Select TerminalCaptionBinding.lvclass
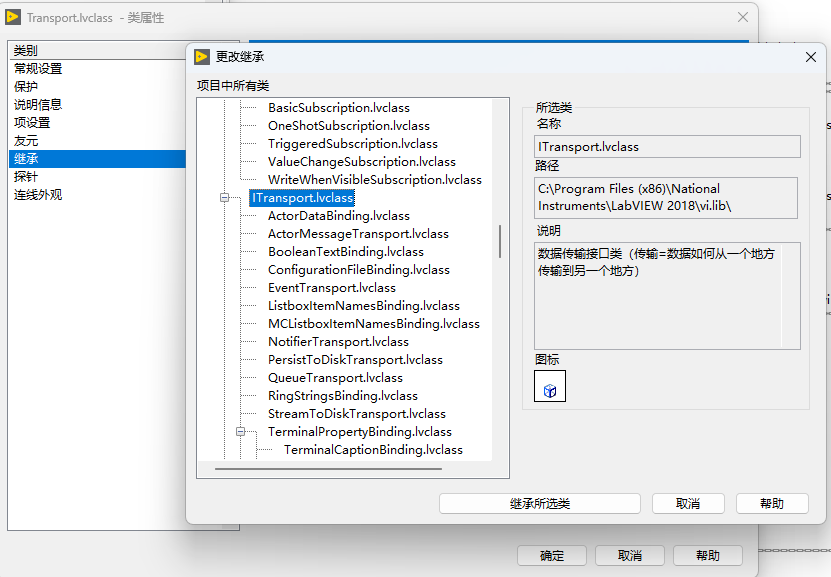The height and width of the screenshot is (577, 831). (373, 450)
